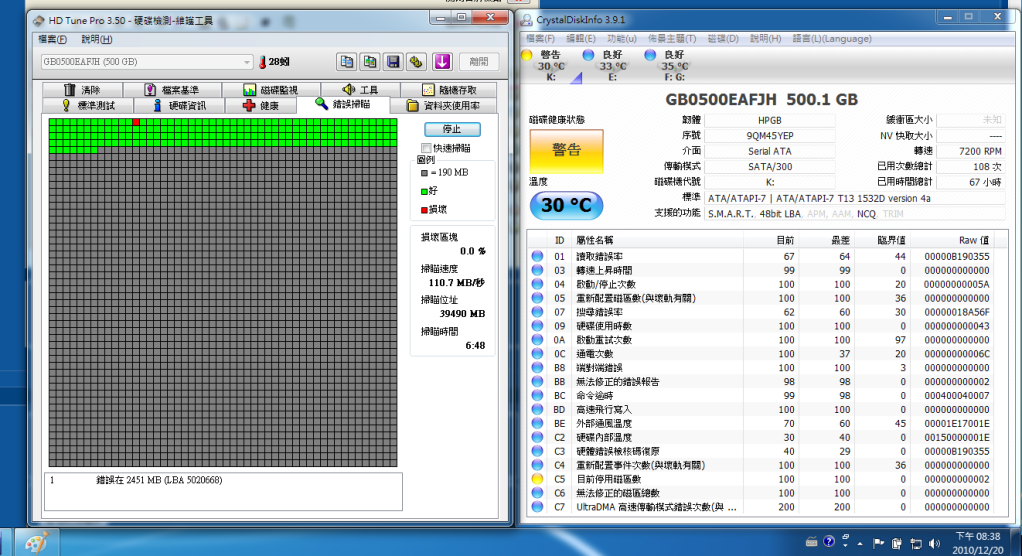Click the taskbar clock showing 下午 08:38

pos(978,536)
